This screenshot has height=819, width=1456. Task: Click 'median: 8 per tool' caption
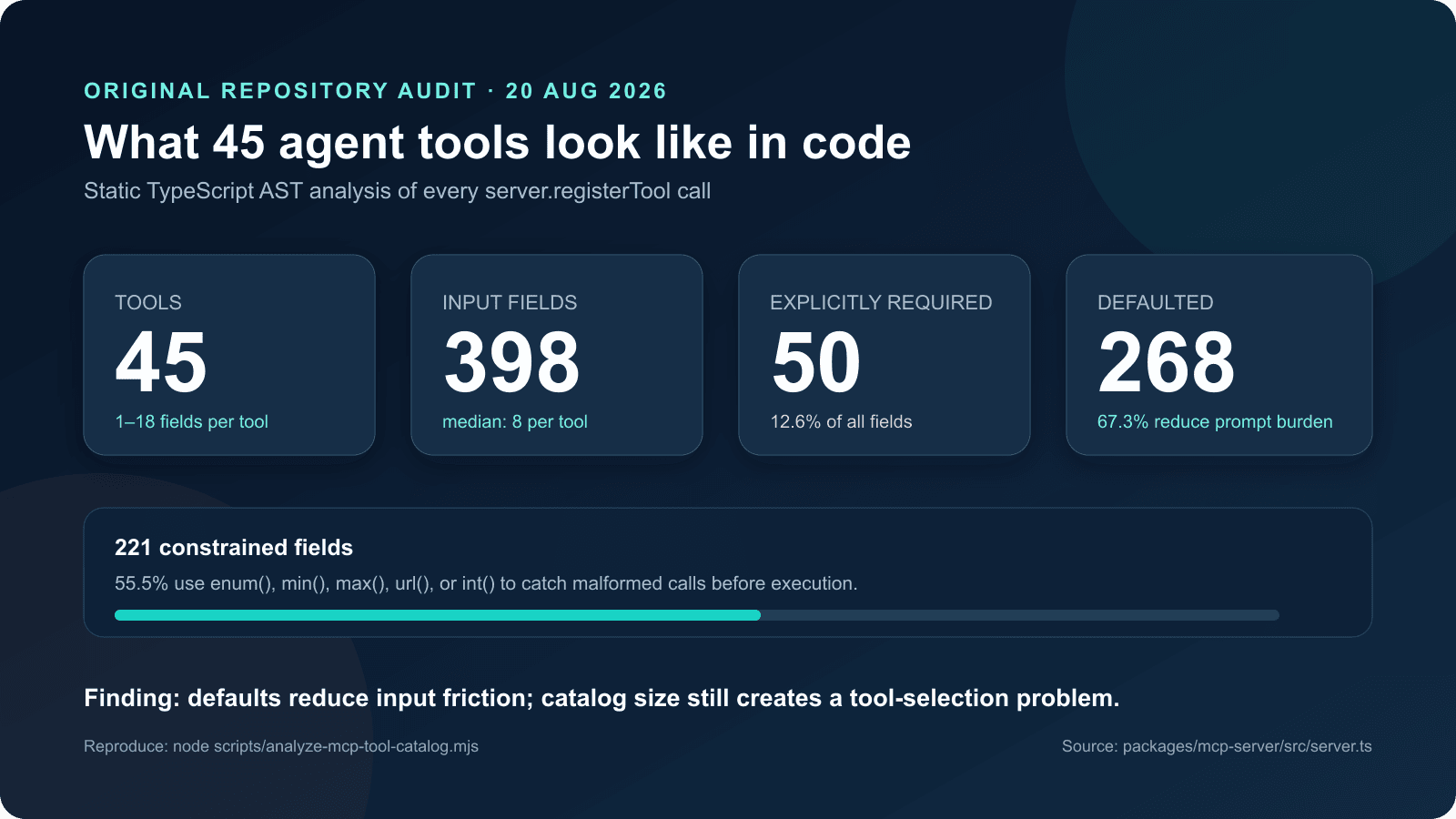(x=515, y=421)
